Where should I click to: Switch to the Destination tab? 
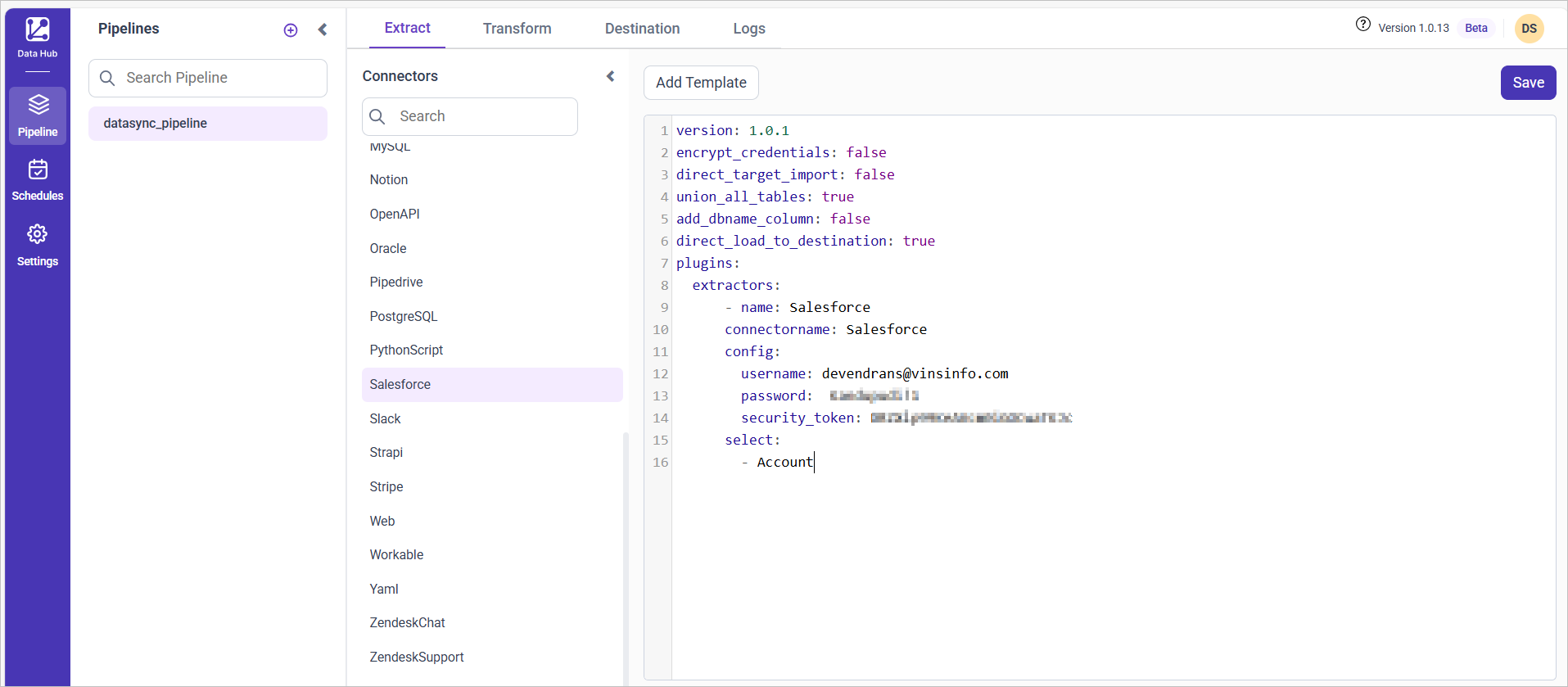643,29
